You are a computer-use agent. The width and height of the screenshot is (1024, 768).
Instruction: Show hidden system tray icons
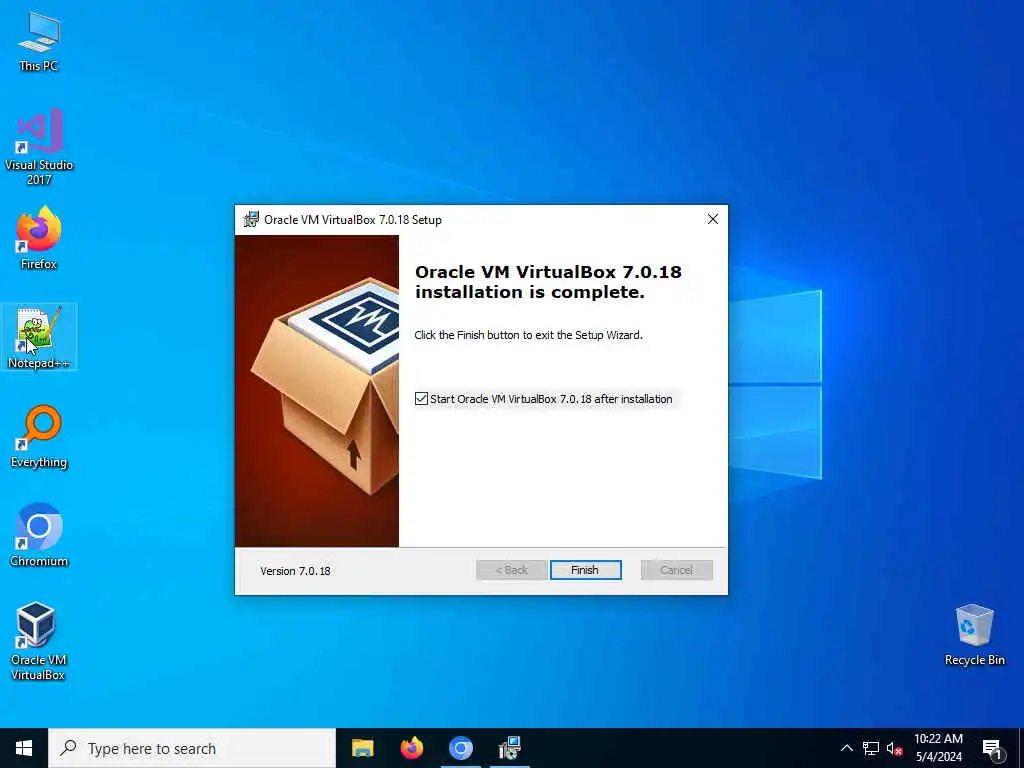(x=846, y=748)
